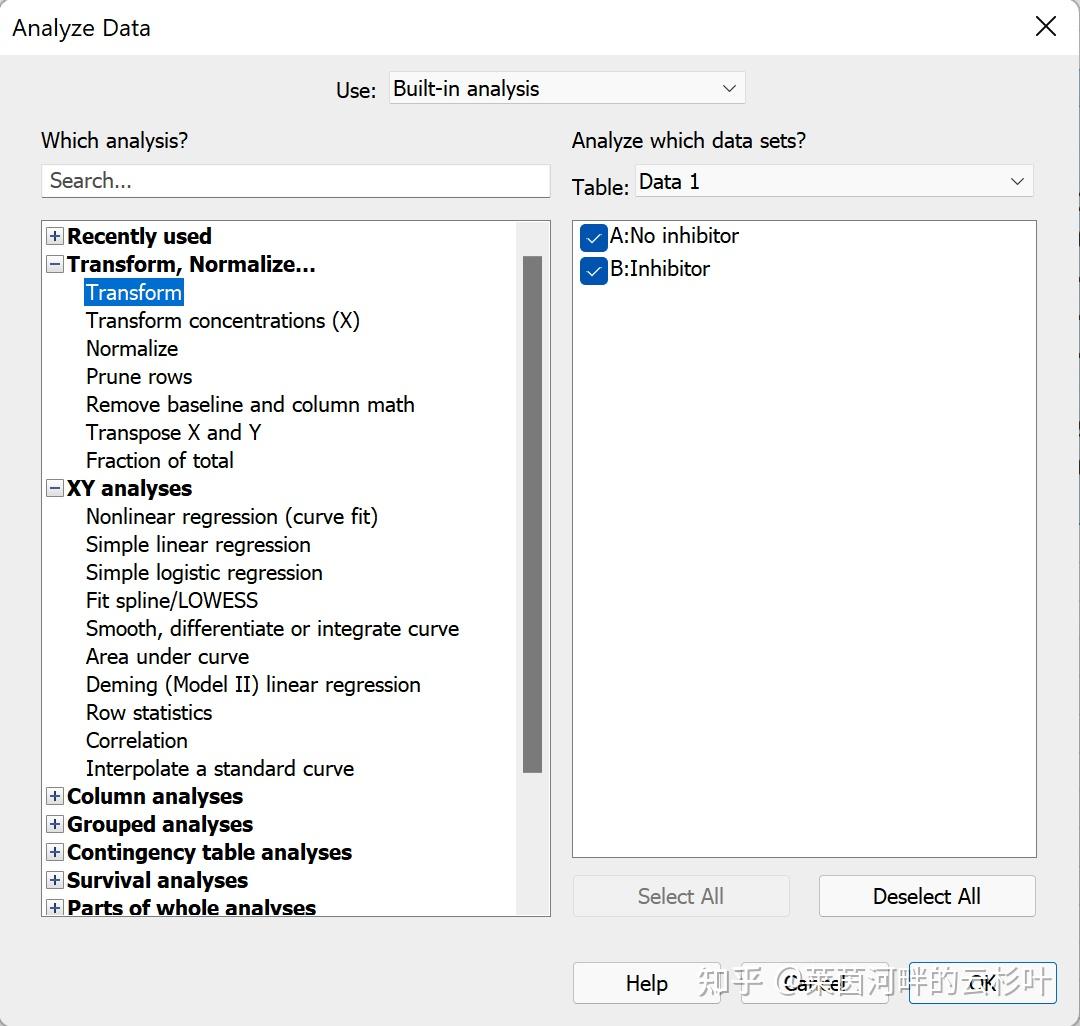This screenshot has height=1026, width=1080.
Task: Collapse the XY analyses section
Action: pyautogui.click(x=55, y=489)
